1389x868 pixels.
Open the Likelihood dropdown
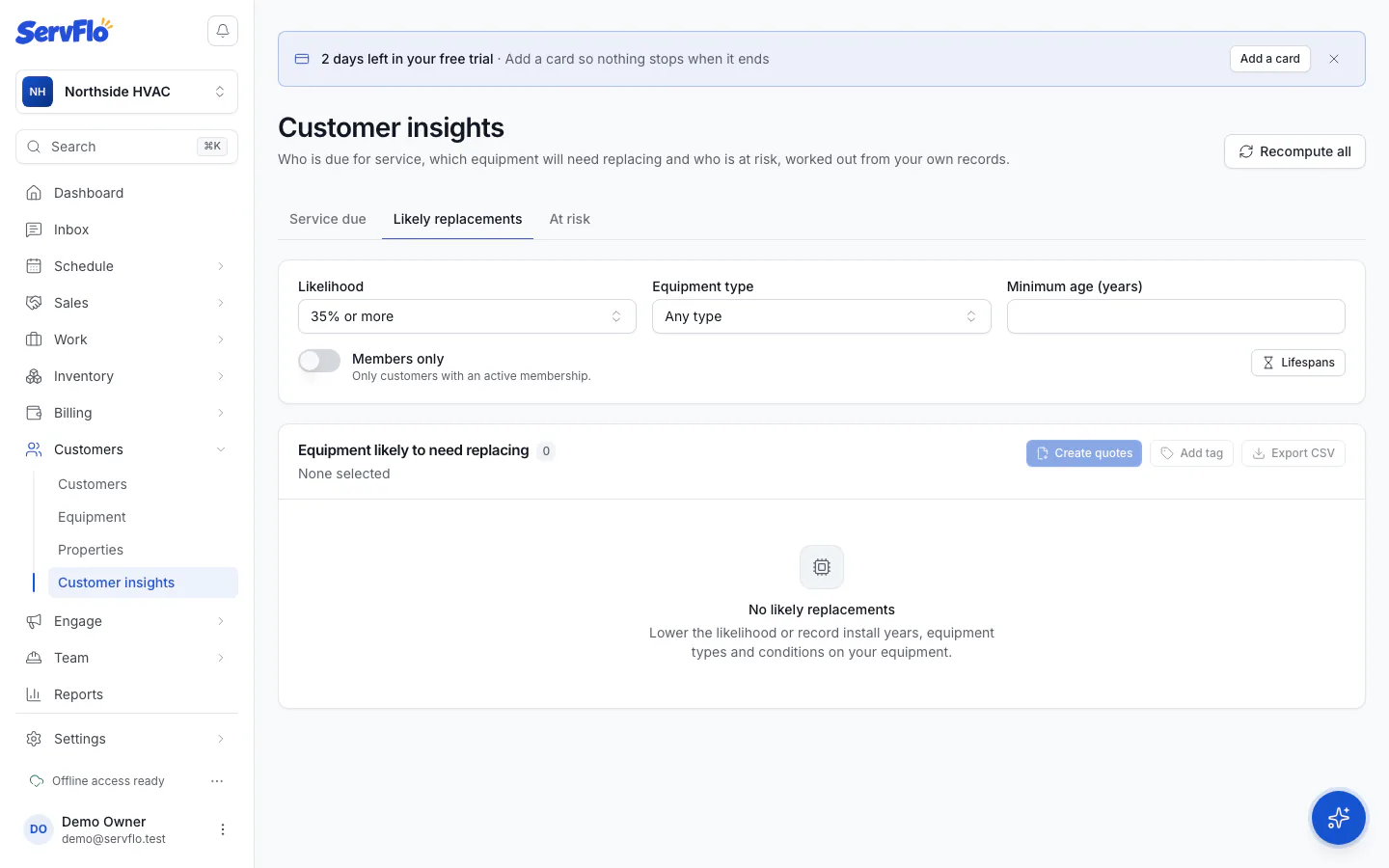tap(467, 316)
